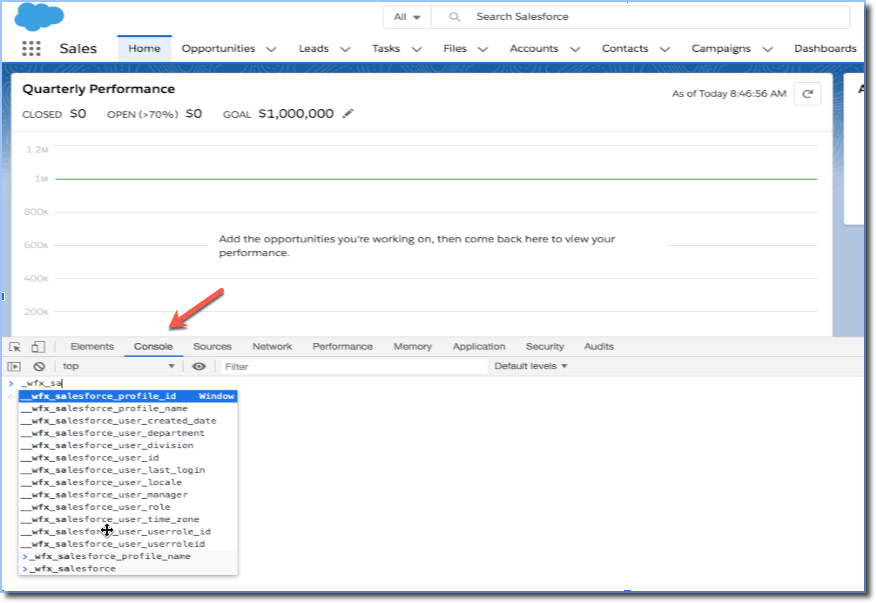Select the inspect element cursor icon
Screen dimensions: 876x603
click(15, 346)
